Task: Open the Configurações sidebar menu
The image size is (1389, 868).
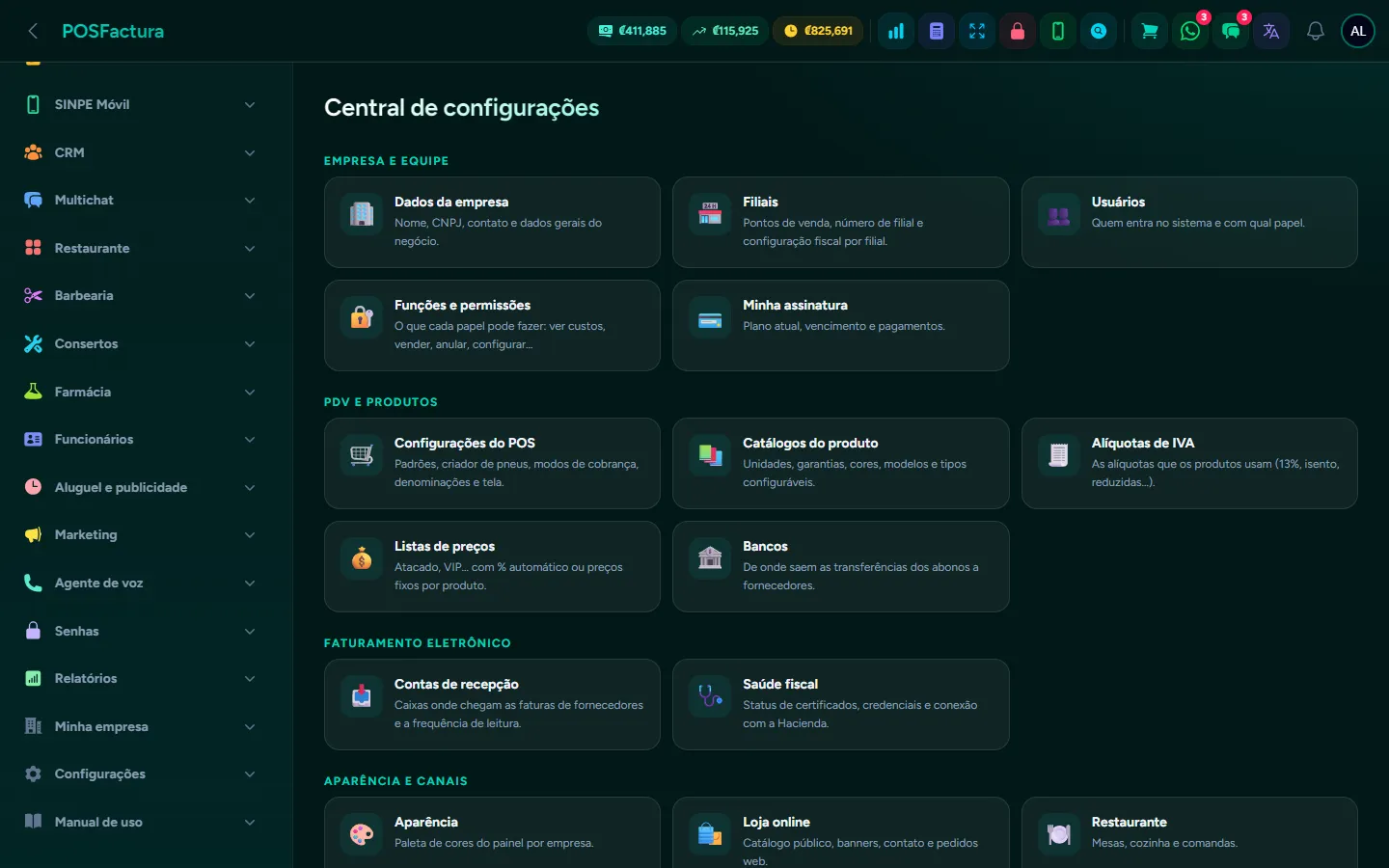Action: [x=141, y=773]
